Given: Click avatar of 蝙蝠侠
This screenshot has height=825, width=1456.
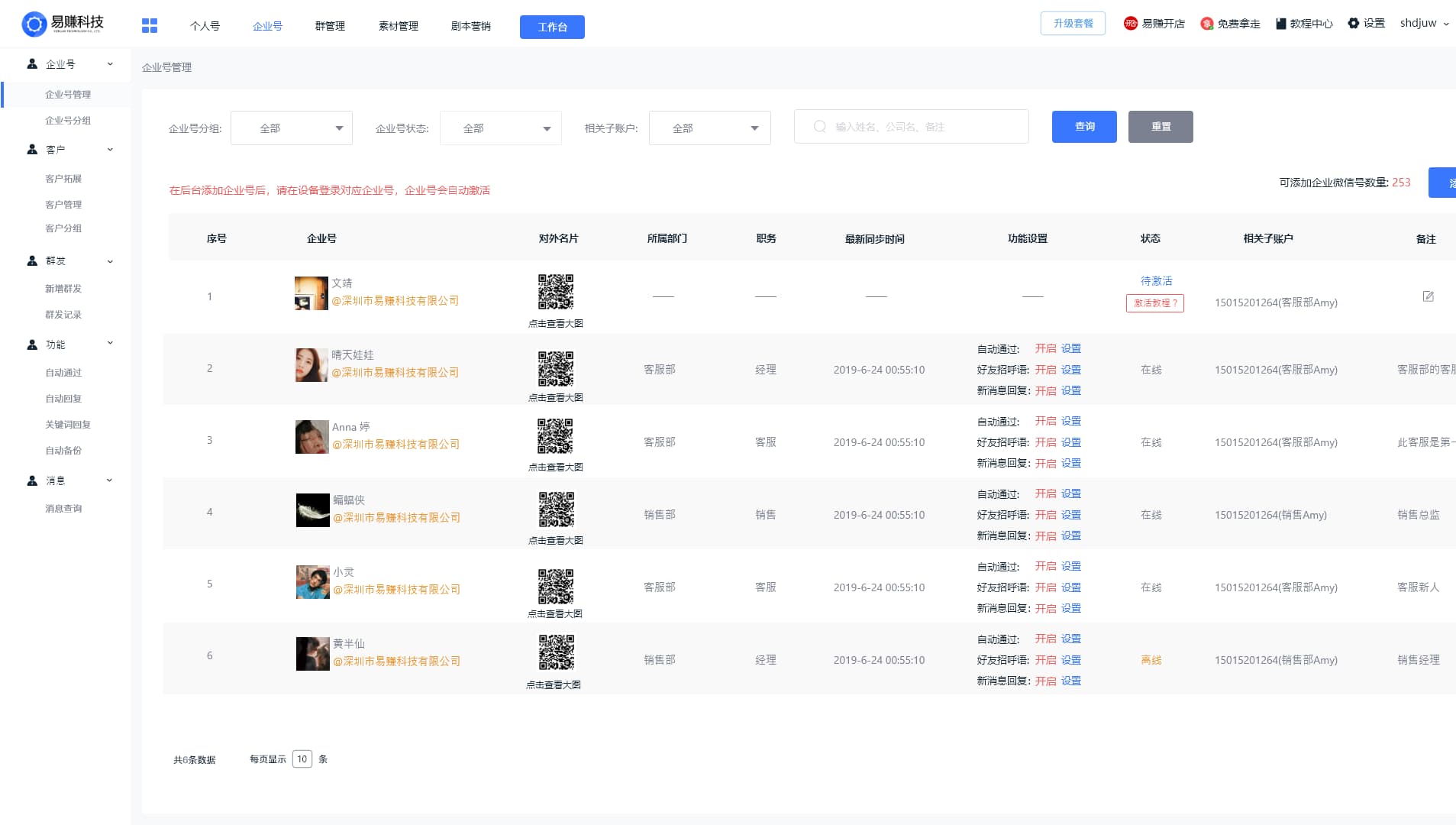Looking at the screenshot, I should tap(313, 510).
